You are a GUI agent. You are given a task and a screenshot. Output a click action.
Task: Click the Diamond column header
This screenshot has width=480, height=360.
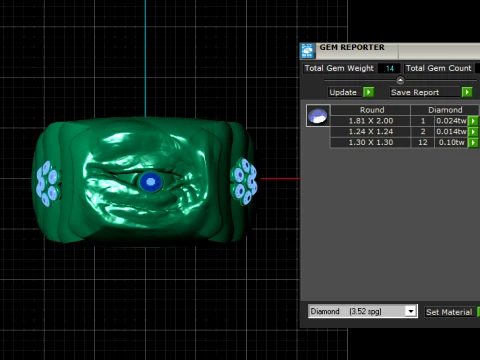[x=445, y=110]
